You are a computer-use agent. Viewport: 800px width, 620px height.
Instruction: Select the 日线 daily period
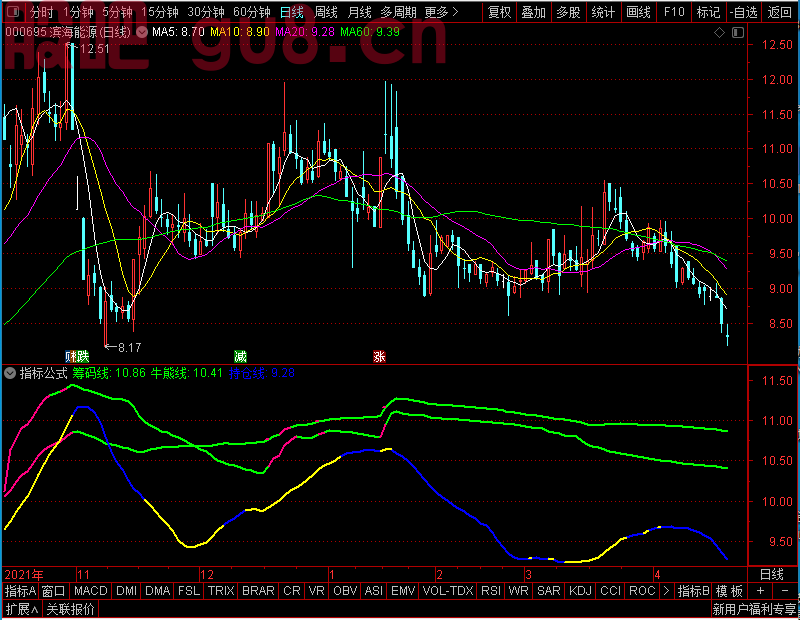click(292, 12)
